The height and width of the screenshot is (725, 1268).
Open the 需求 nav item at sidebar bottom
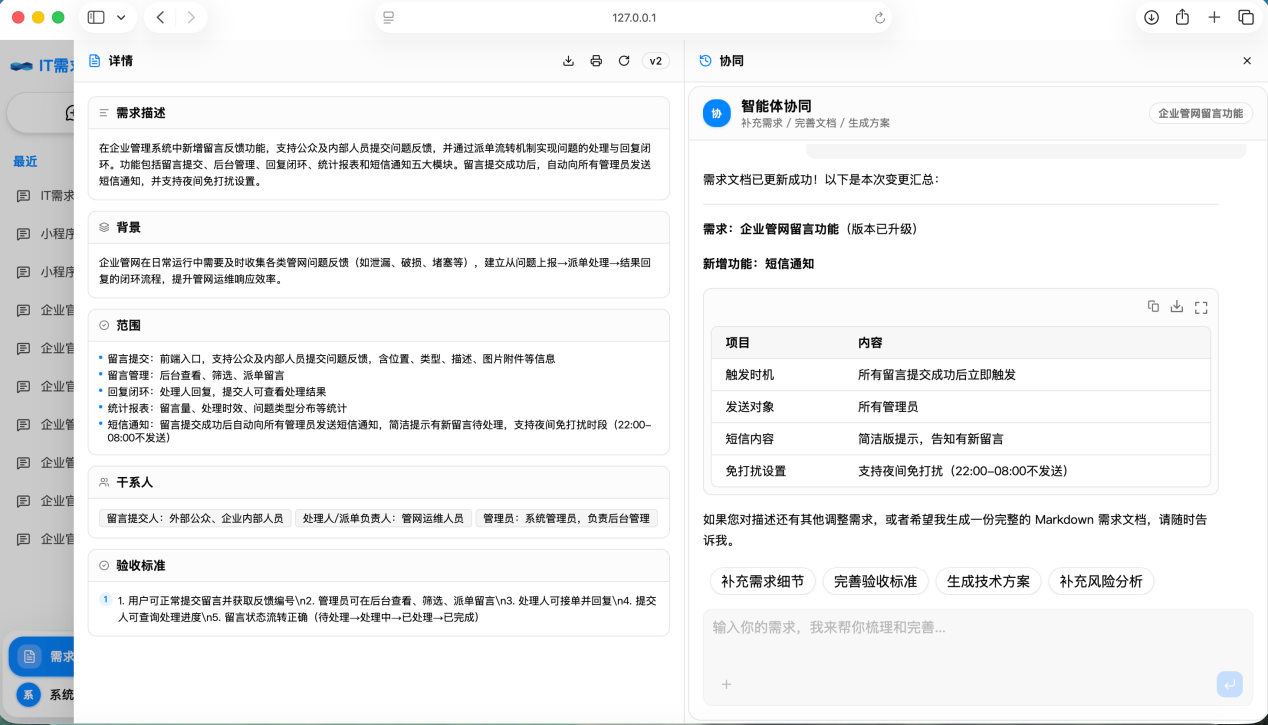tap(42, 657)
